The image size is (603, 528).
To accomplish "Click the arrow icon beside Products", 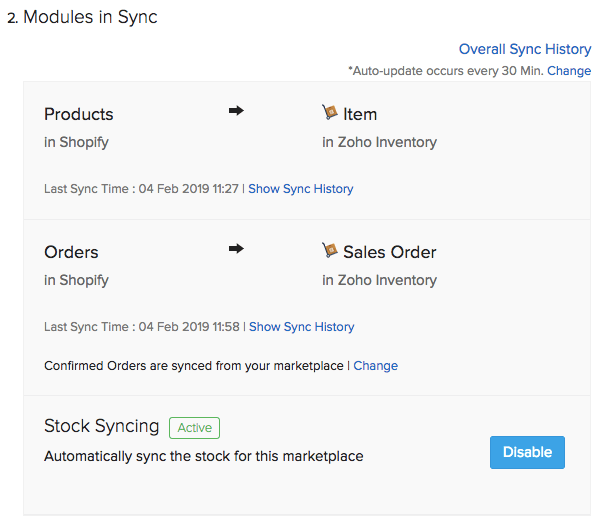I will (236, 111).
